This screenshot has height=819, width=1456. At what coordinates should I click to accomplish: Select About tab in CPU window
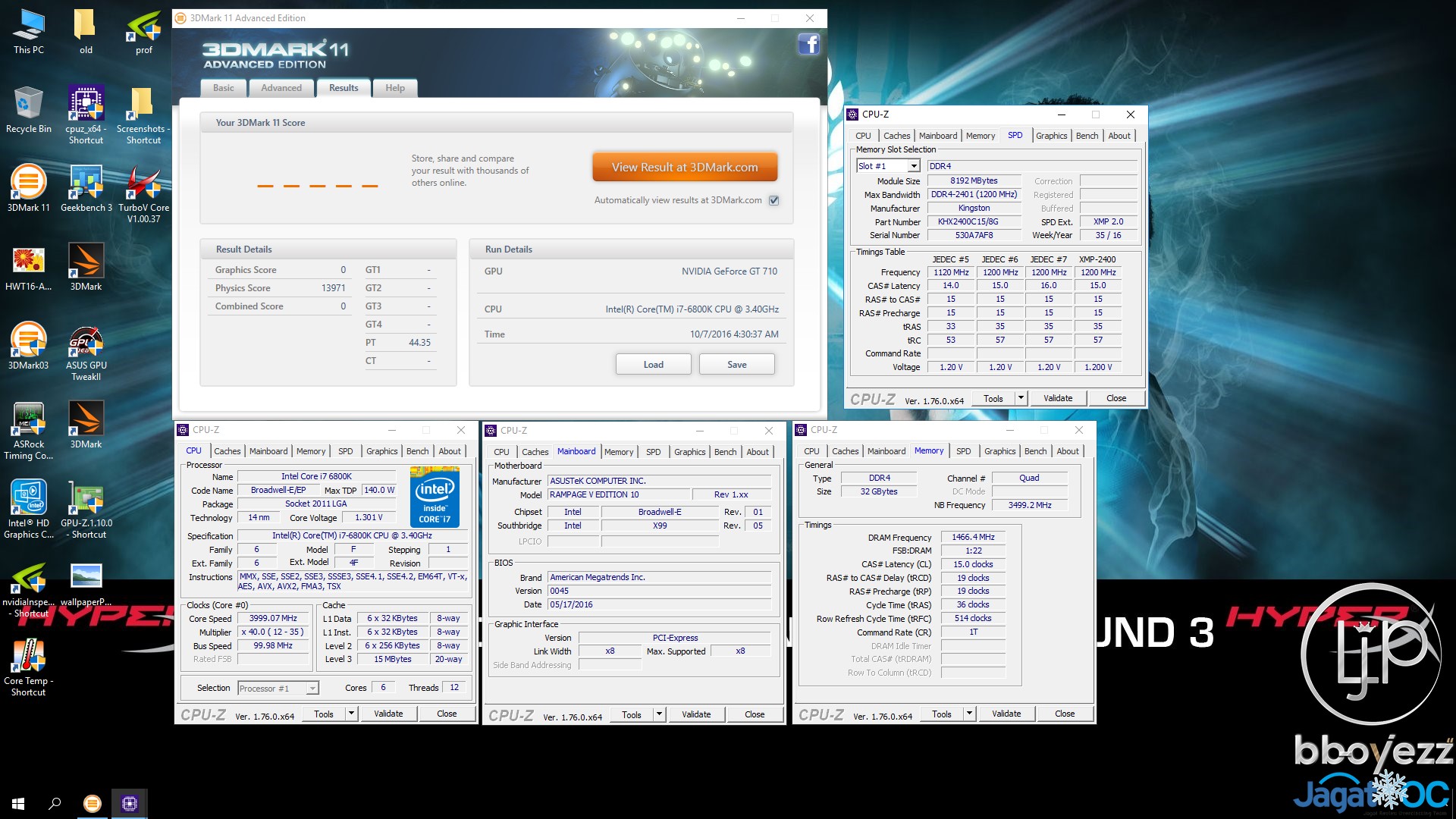(450, 451)
